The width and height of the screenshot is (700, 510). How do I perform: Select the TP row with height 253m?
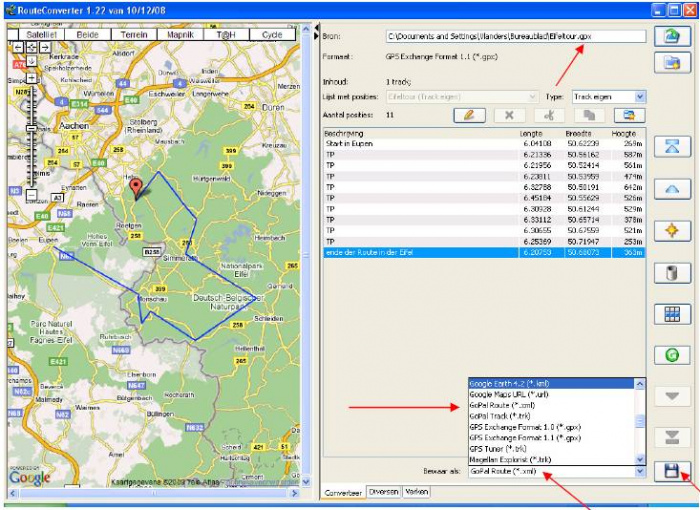484,242
